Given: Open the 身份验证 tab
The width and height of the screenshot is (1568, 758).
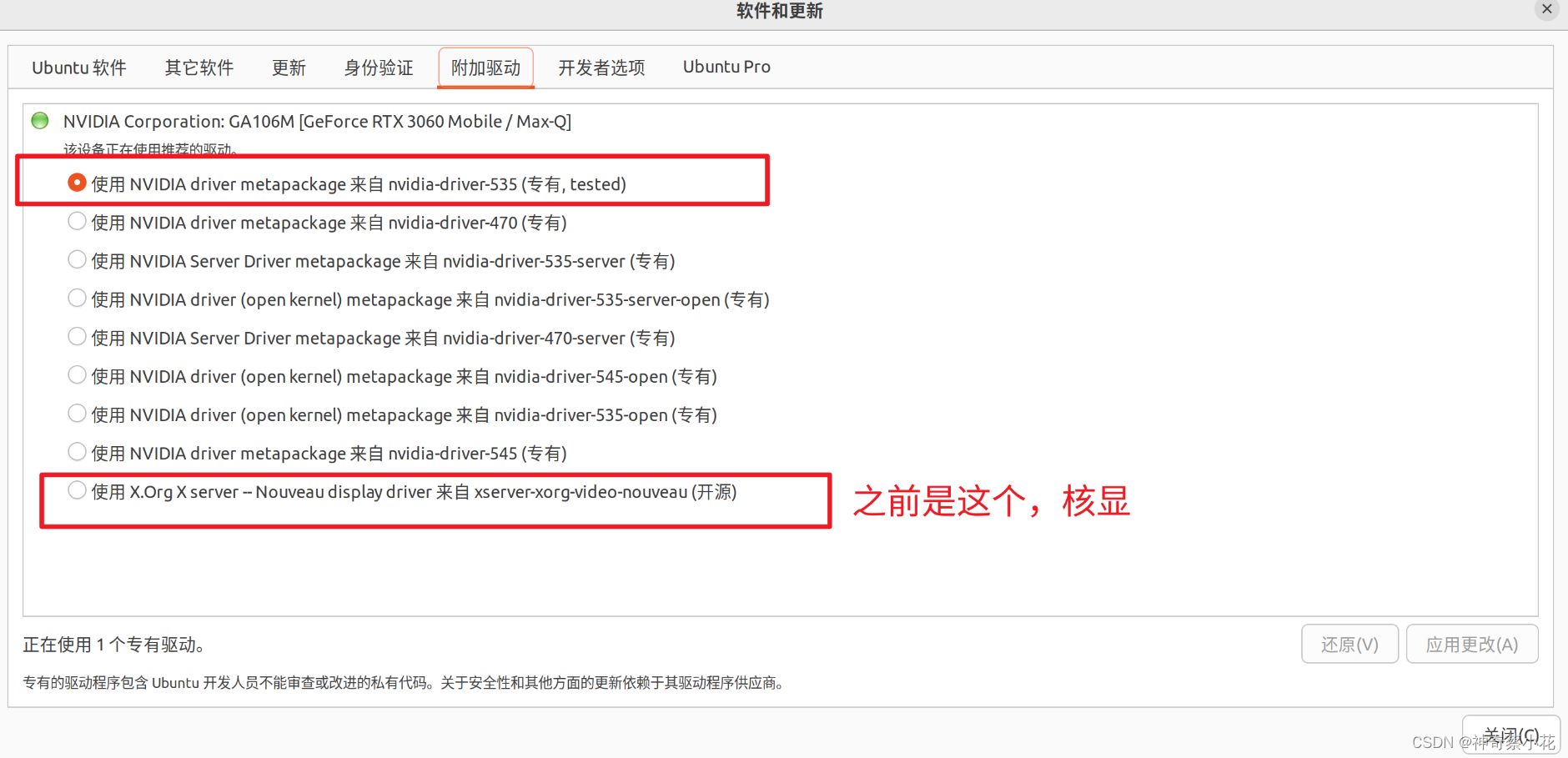Looking at the screenshot, I should (379, 68).
